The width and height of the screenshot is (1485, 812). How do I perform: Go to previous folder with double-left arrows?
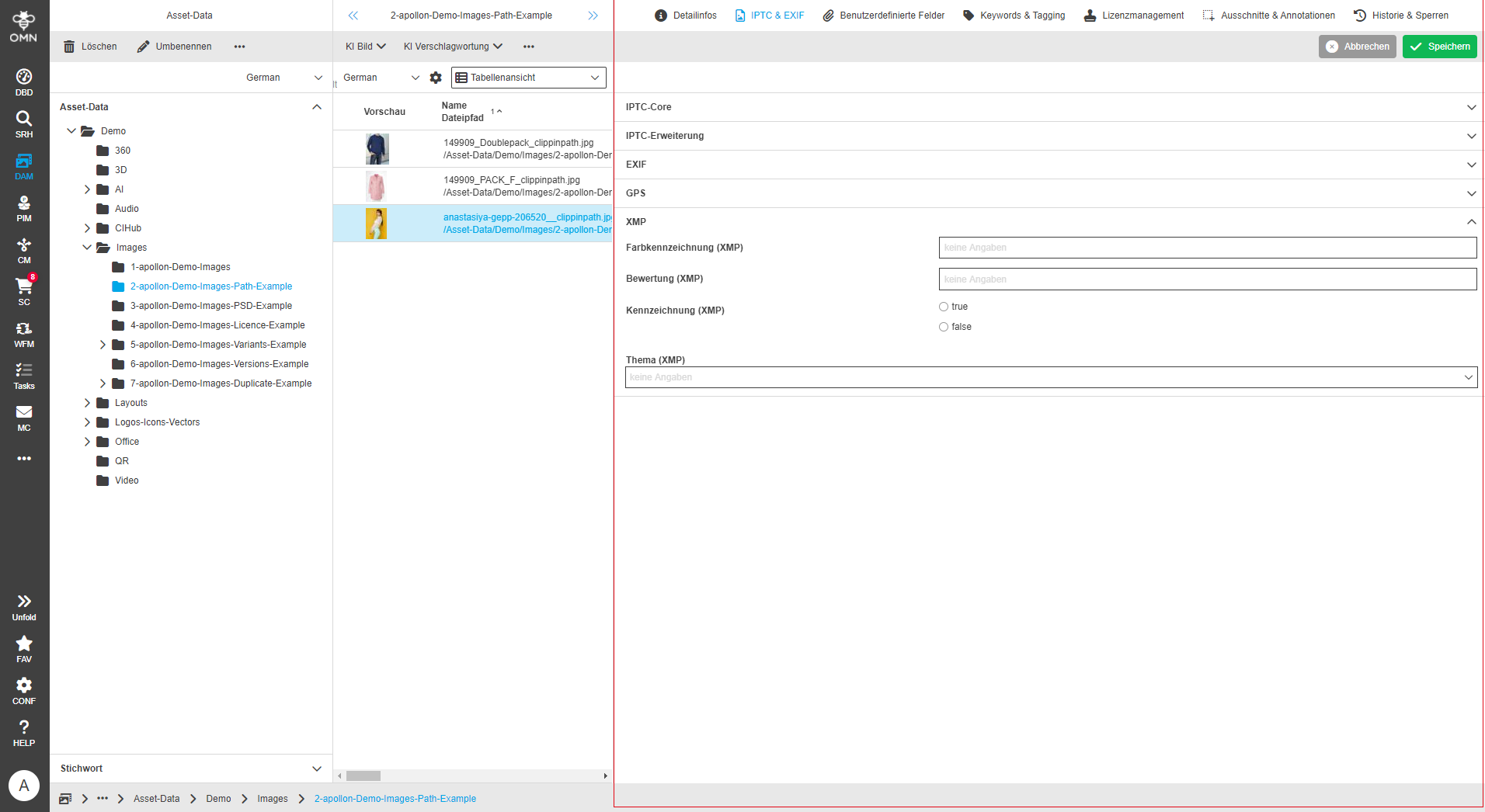coord(353,16)
